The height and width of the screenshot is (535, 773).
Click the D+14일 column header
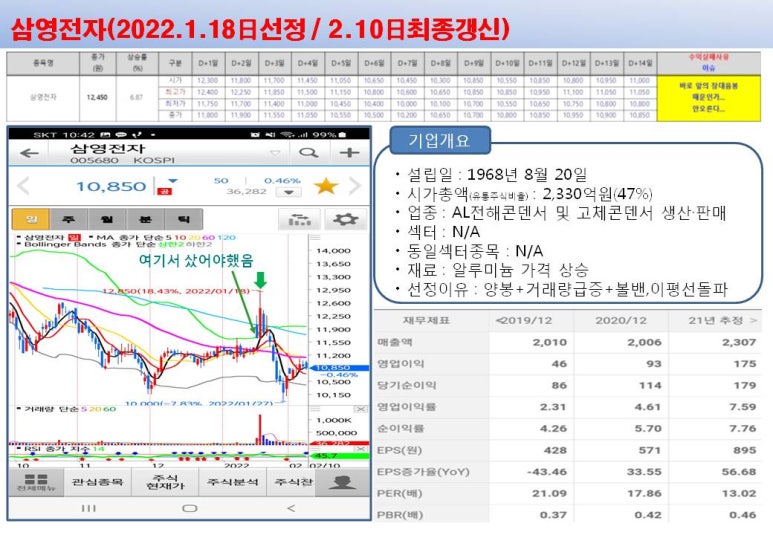point(640,63)
